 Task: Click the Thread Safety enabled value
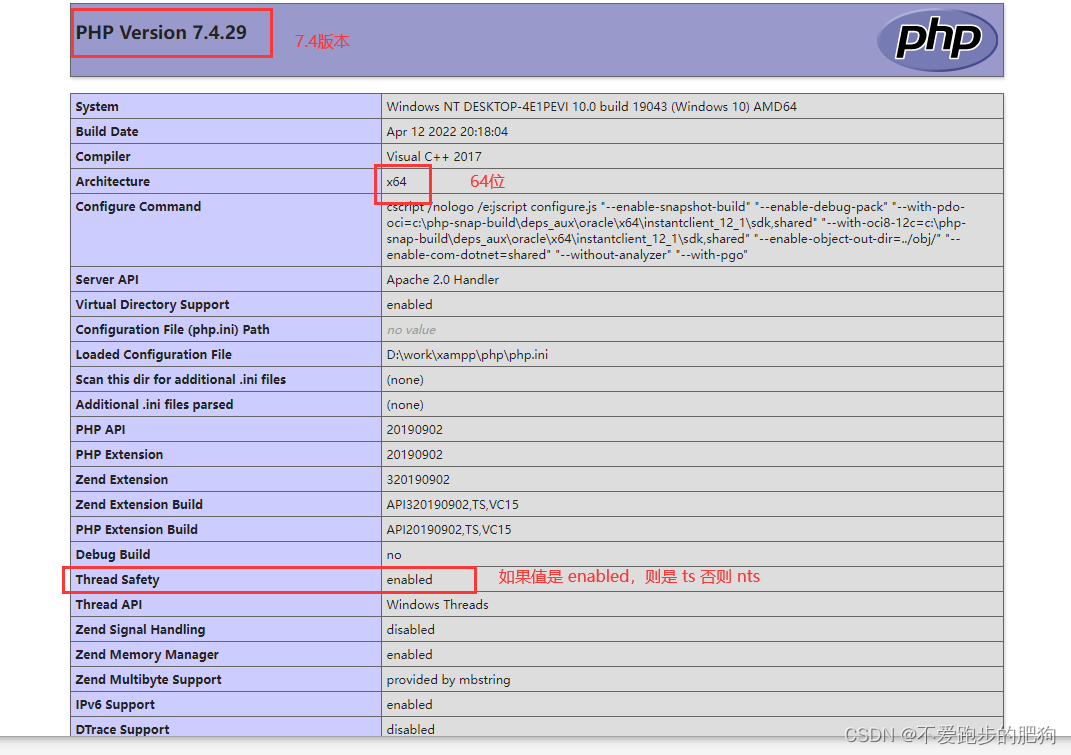click(x=413, y=579)
